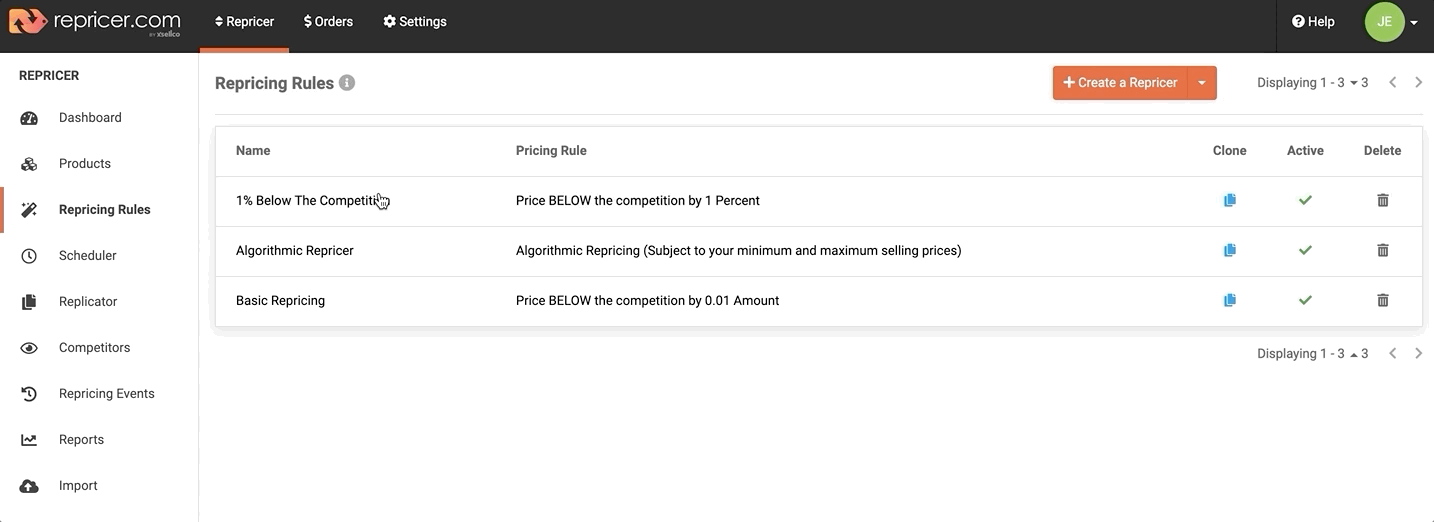The image size is (1434, 522).
Task: Click the Create a Repricer button
Action: pos(1120,83)
